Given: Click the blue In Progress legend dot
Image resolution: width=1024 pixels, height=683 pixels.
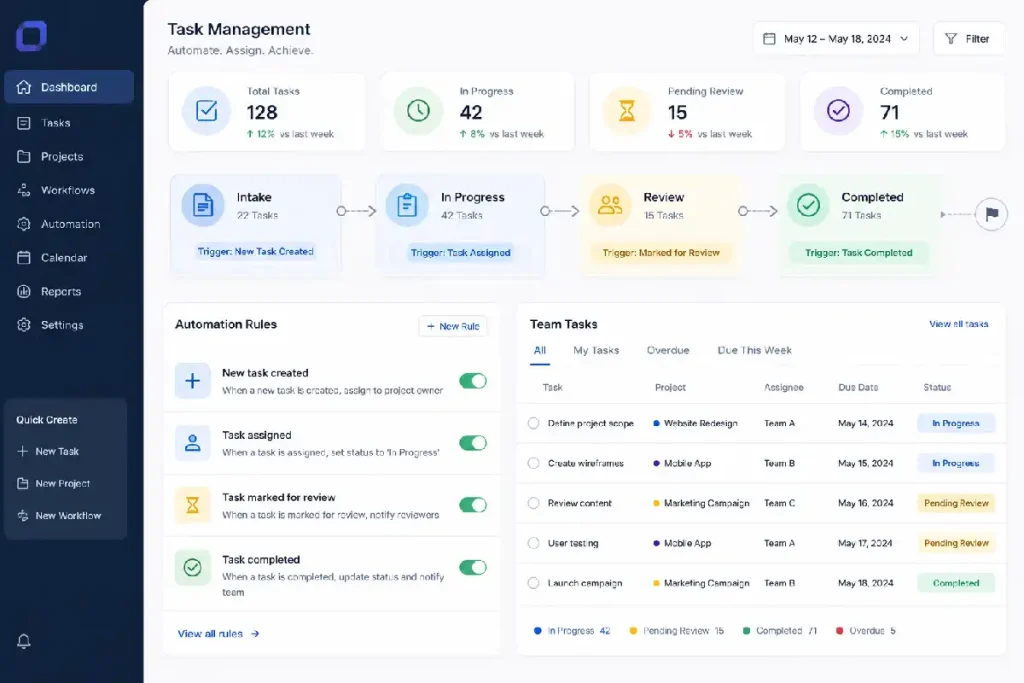Looking at the screenshot, I should pyautogui.click(x=537, y=631).
